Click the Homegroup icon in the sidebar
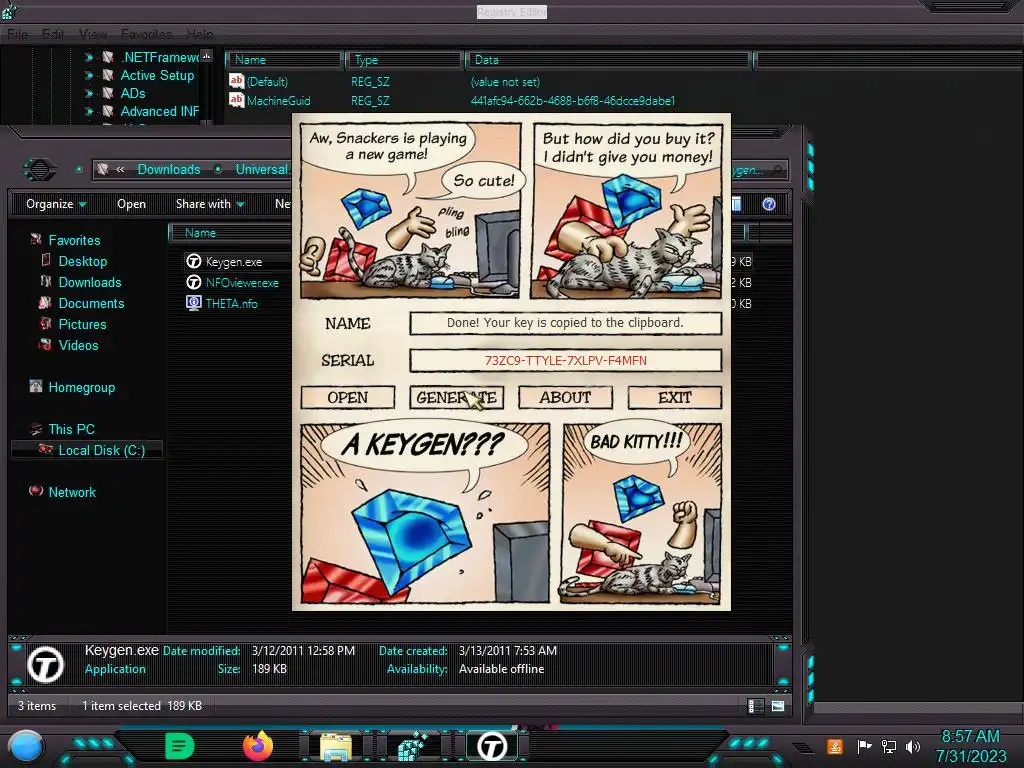Viewport: 1024px width, 768px height. pyautogui.click(x=36, y=386)
